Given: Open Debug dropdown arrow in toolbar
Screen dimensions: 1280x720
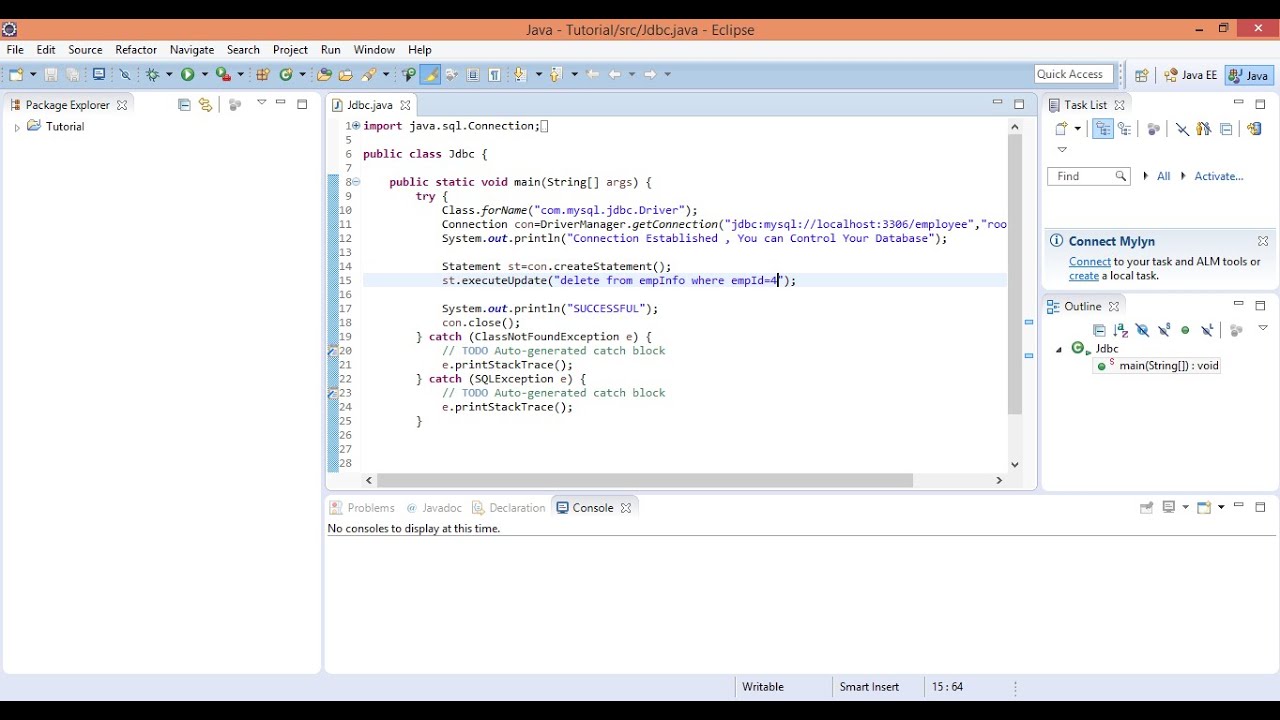Looking at the screenshot, I should click(169, 74).
